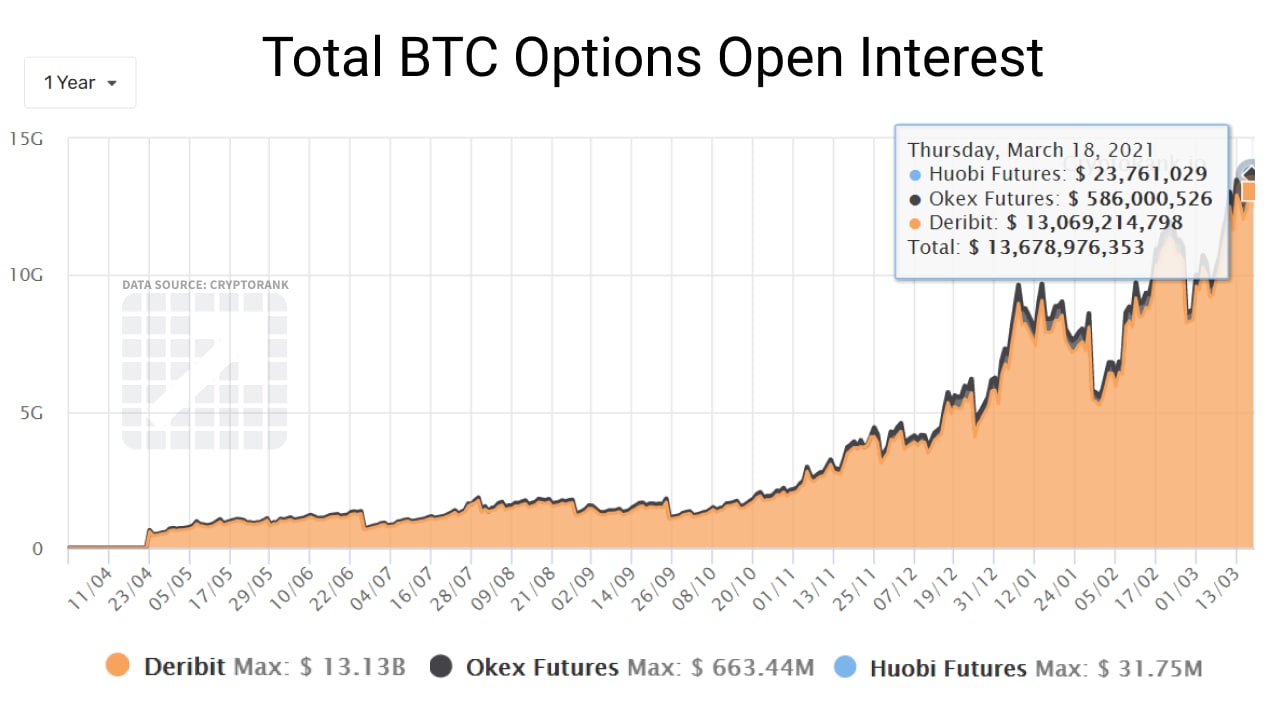Click the dropdown arrow beside 1 Year
The width and height of the screenshot is (1280, 720).
coord(112,84)
